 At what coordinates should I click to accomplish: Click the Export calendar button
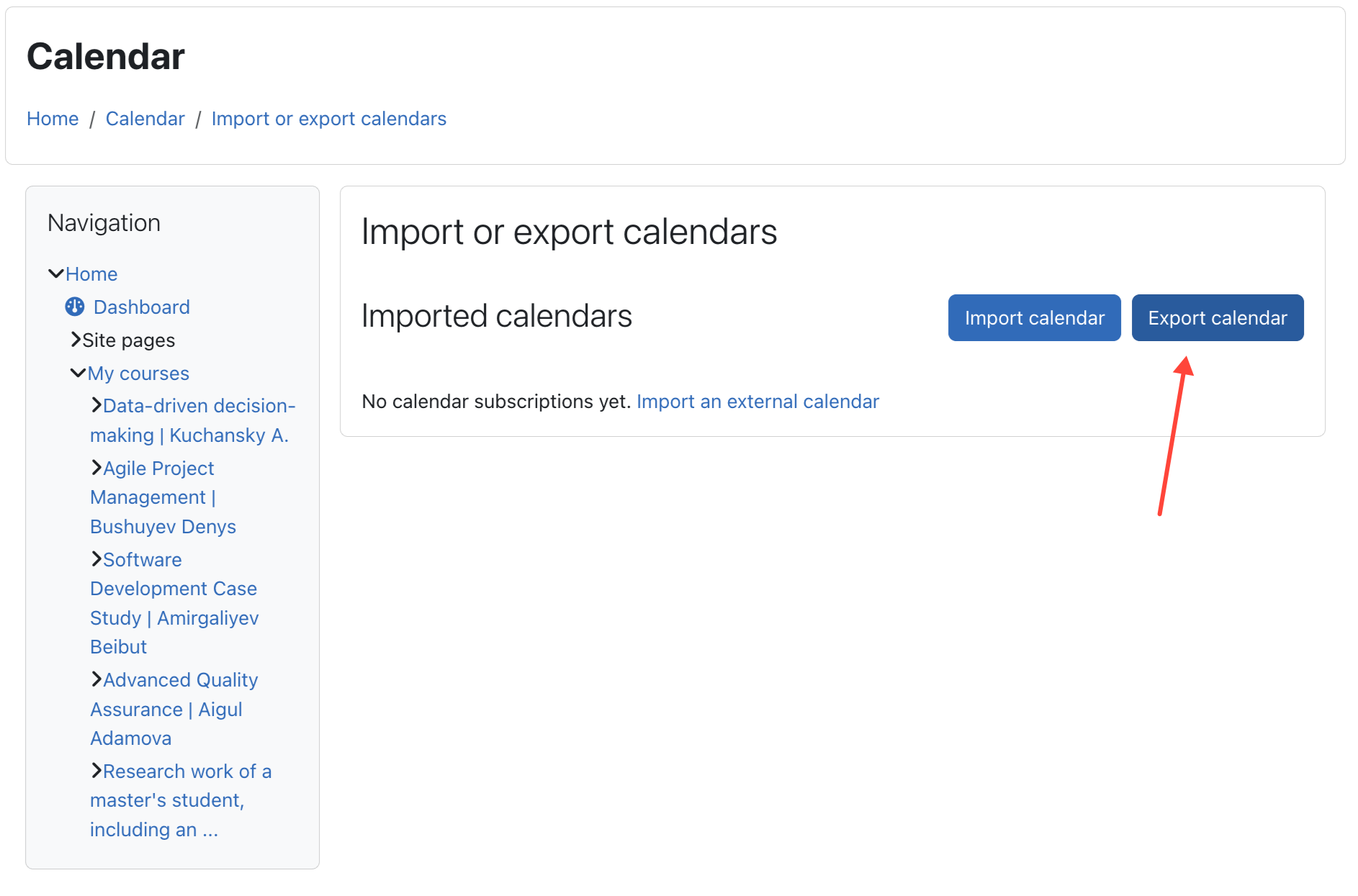click(x=1217, y=317)
